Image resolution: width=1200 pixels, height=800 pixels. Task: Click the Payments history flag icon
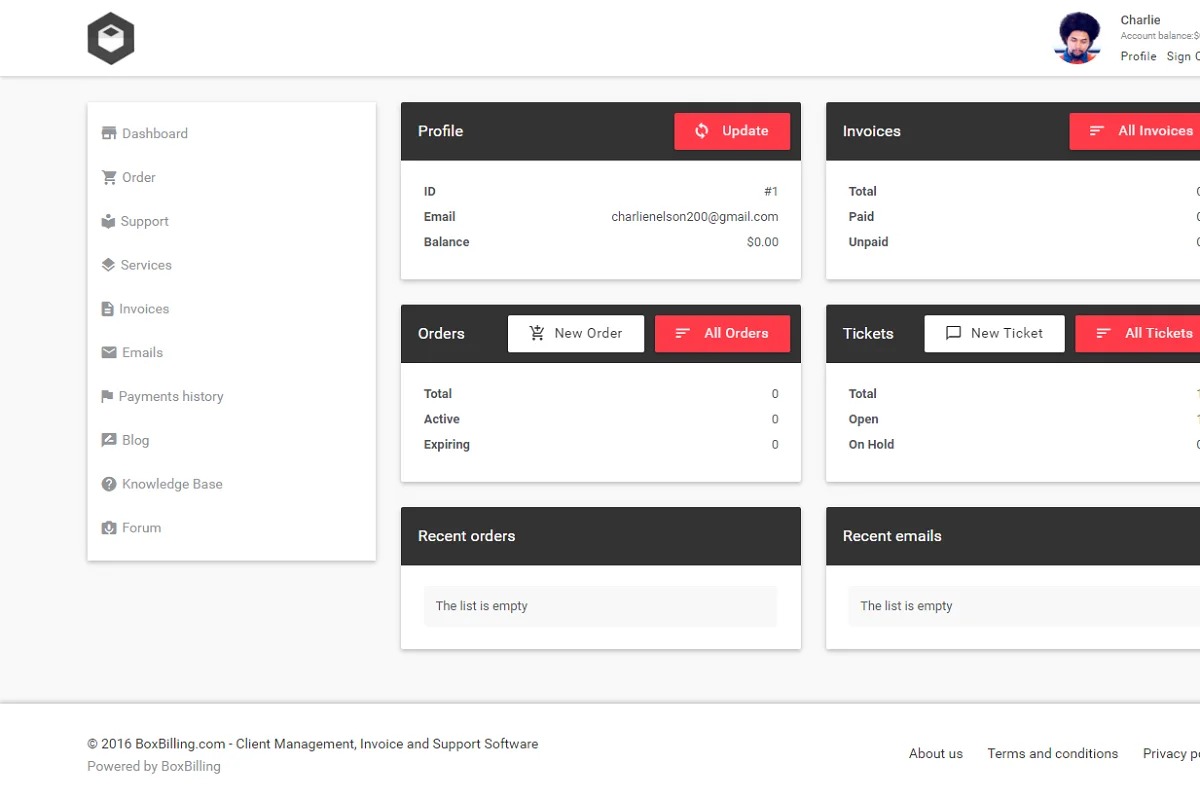click(x=107, y=397)
